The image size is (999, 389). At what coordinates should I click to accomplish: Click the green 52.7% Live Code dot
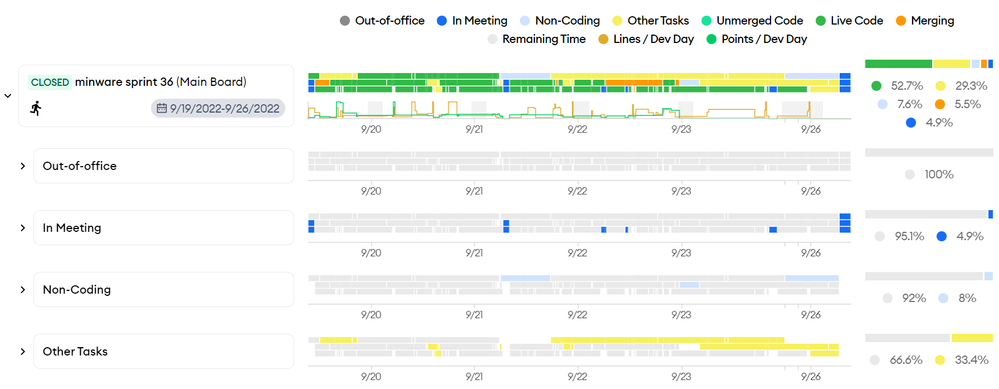(x=877, y=85)
